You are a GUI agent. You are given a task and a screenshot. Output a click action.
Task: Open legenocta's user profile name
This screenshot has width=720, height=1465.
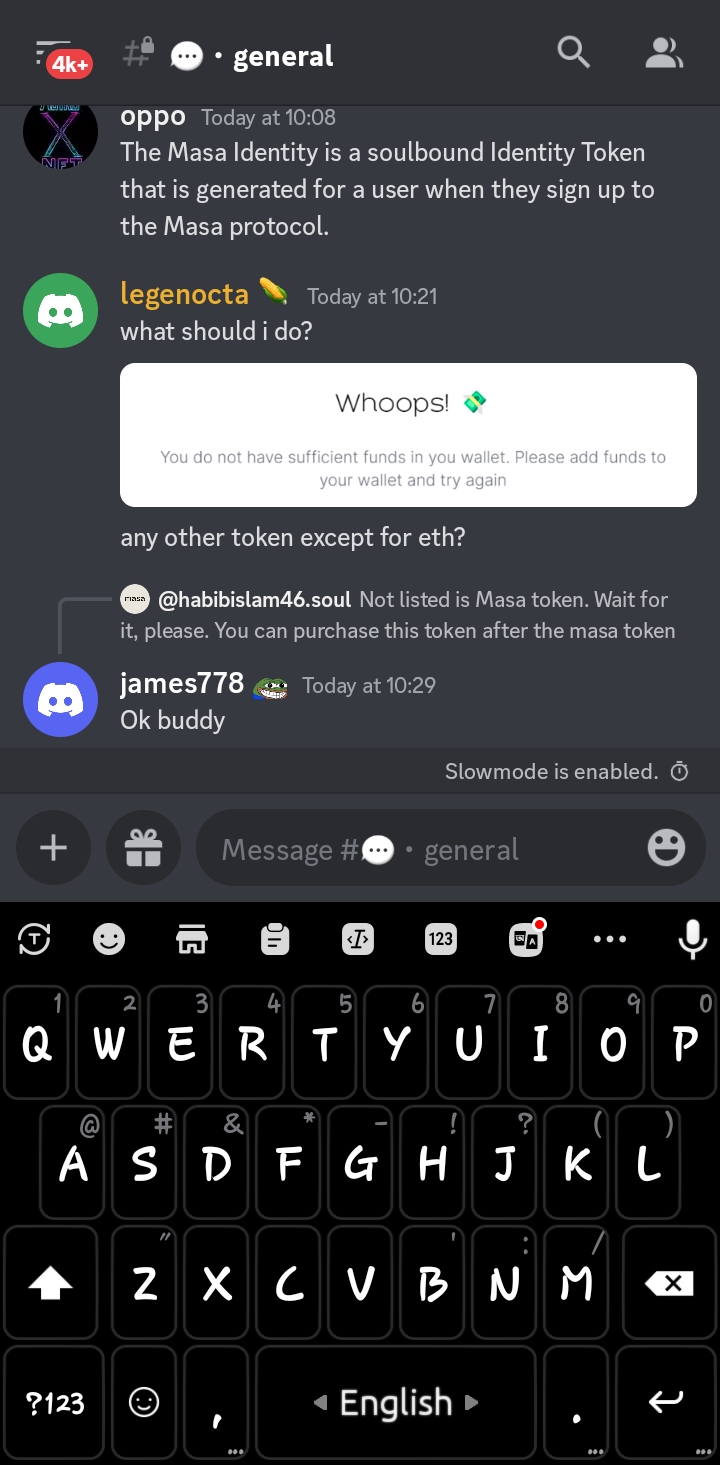(184, 294)
